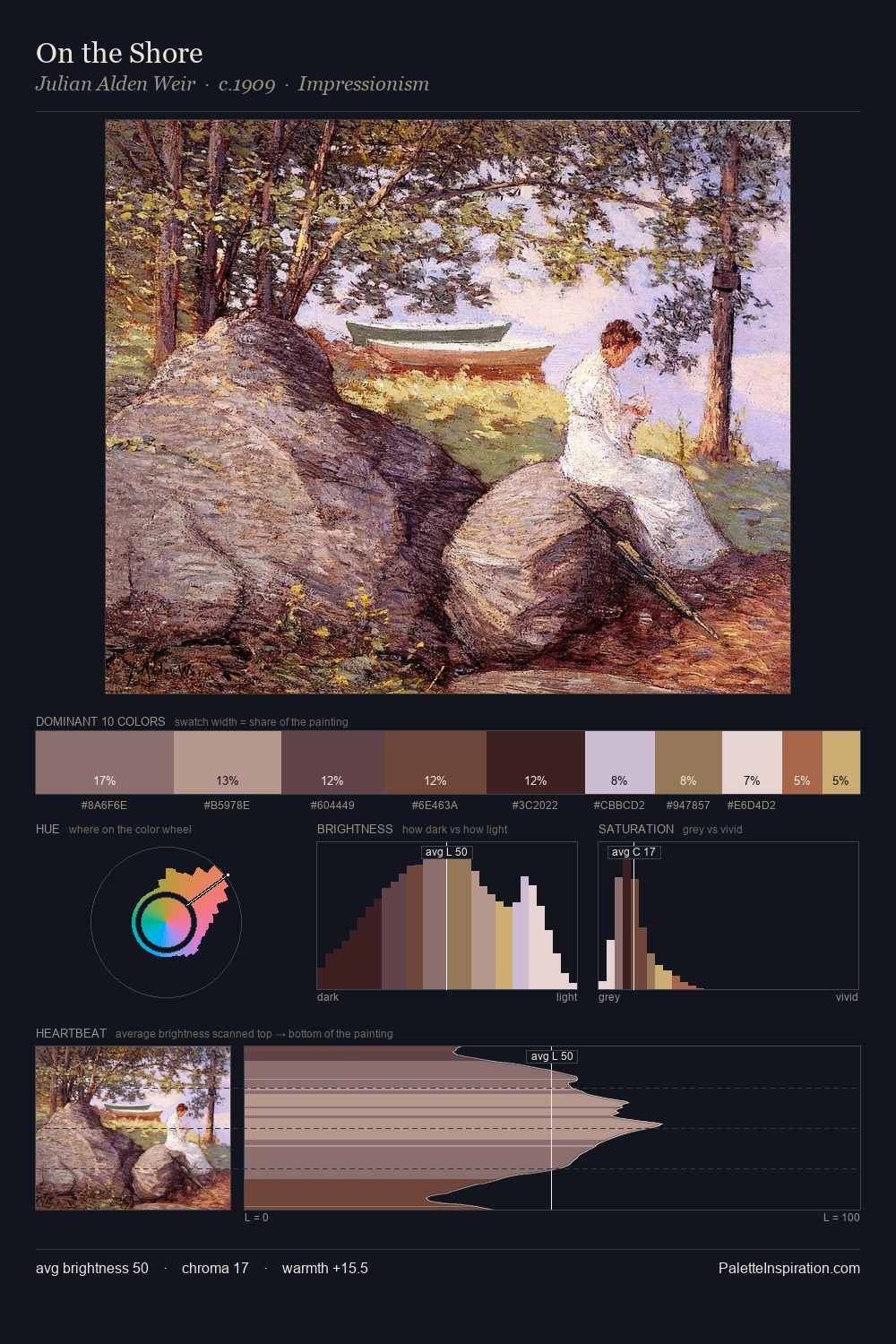Select the pale pink swatch #E6D4D2
The image size is (896, 1344).
(x=752, y=762)
